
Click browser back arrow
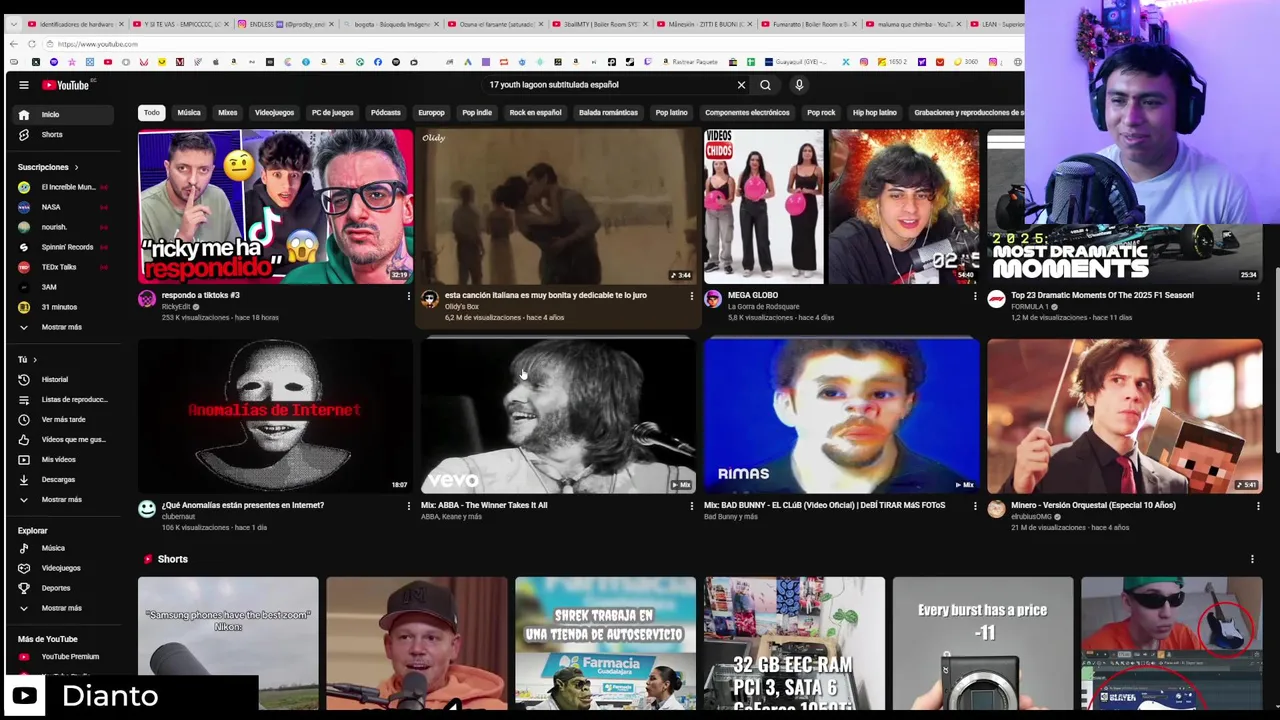pos(13,44)
